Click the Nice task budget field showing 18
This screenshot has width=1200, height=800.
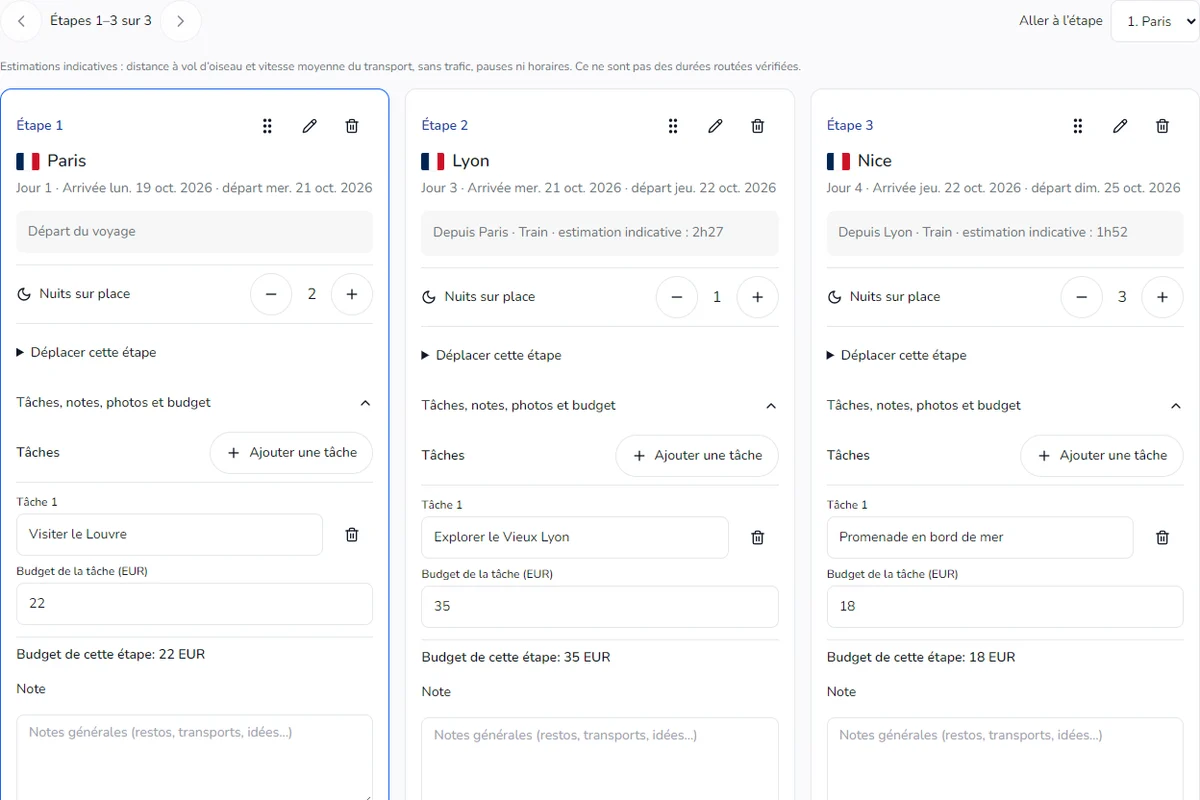pos(1005,607)
